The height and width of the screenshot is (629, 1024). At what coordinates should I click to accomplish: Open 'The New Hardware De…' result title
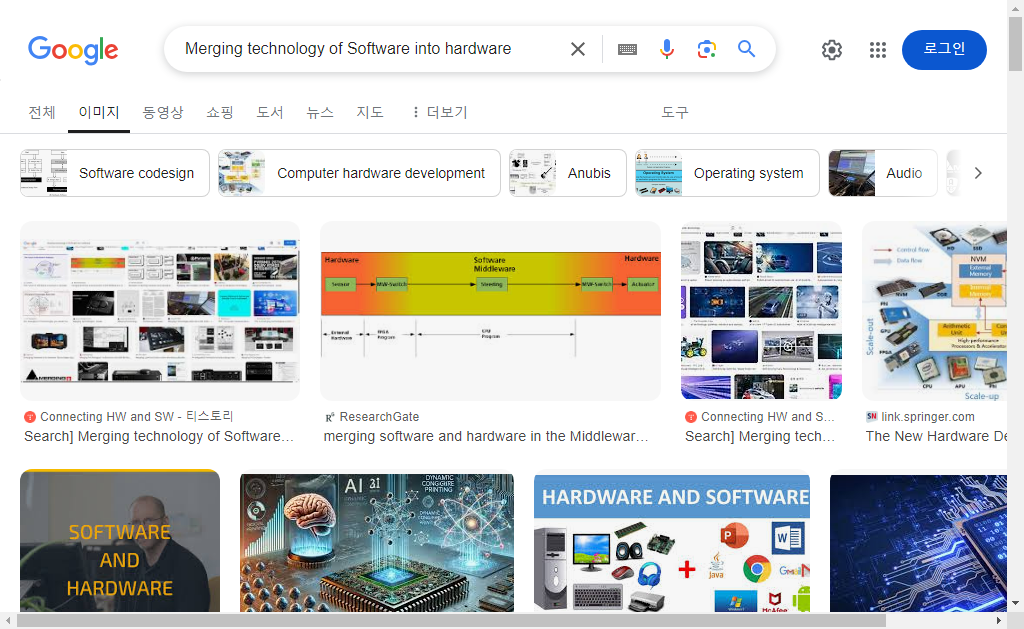[936, 436]
